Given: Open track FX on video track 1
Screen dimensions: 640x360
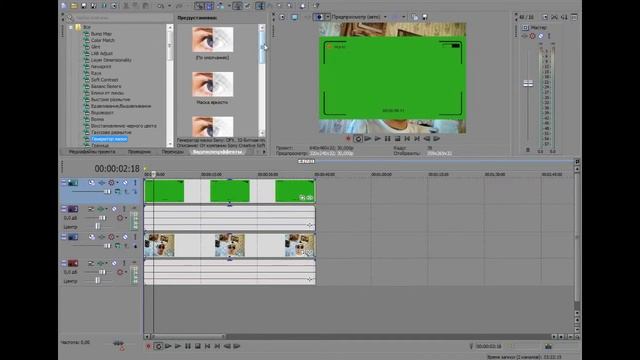Looking at the screenshot, I should (102, 183).
